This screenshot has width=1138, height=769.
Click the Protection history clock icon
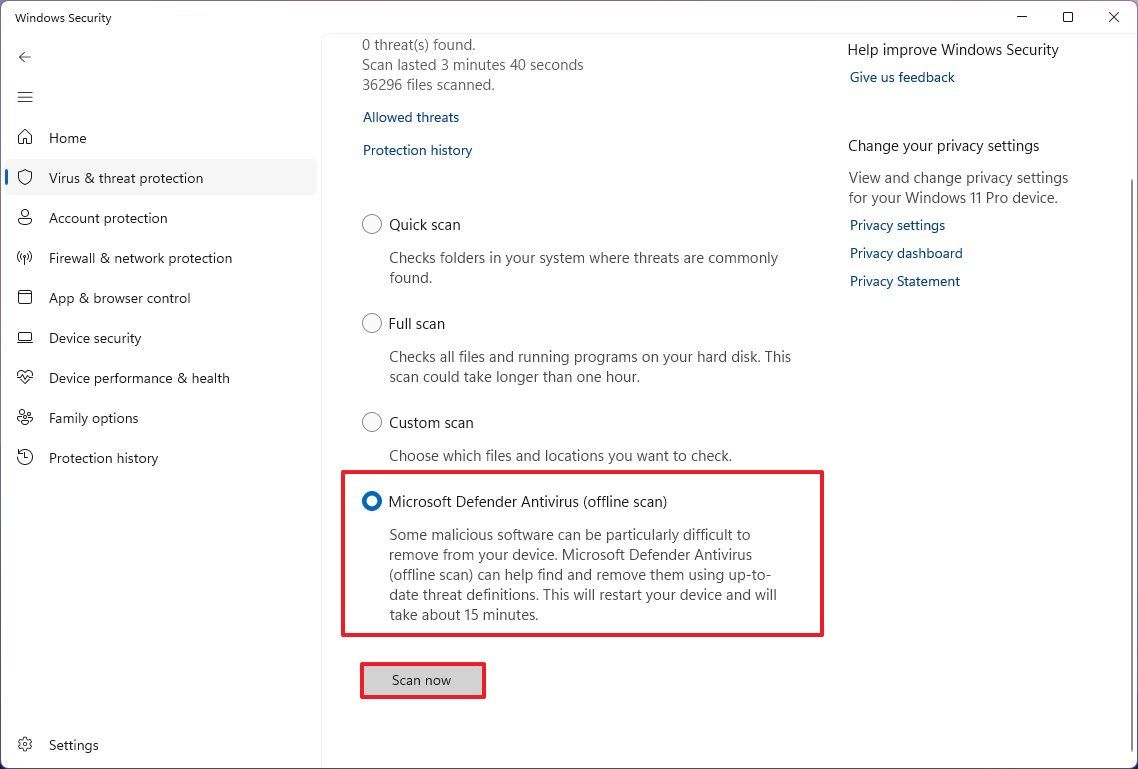[x=24, y=457]
